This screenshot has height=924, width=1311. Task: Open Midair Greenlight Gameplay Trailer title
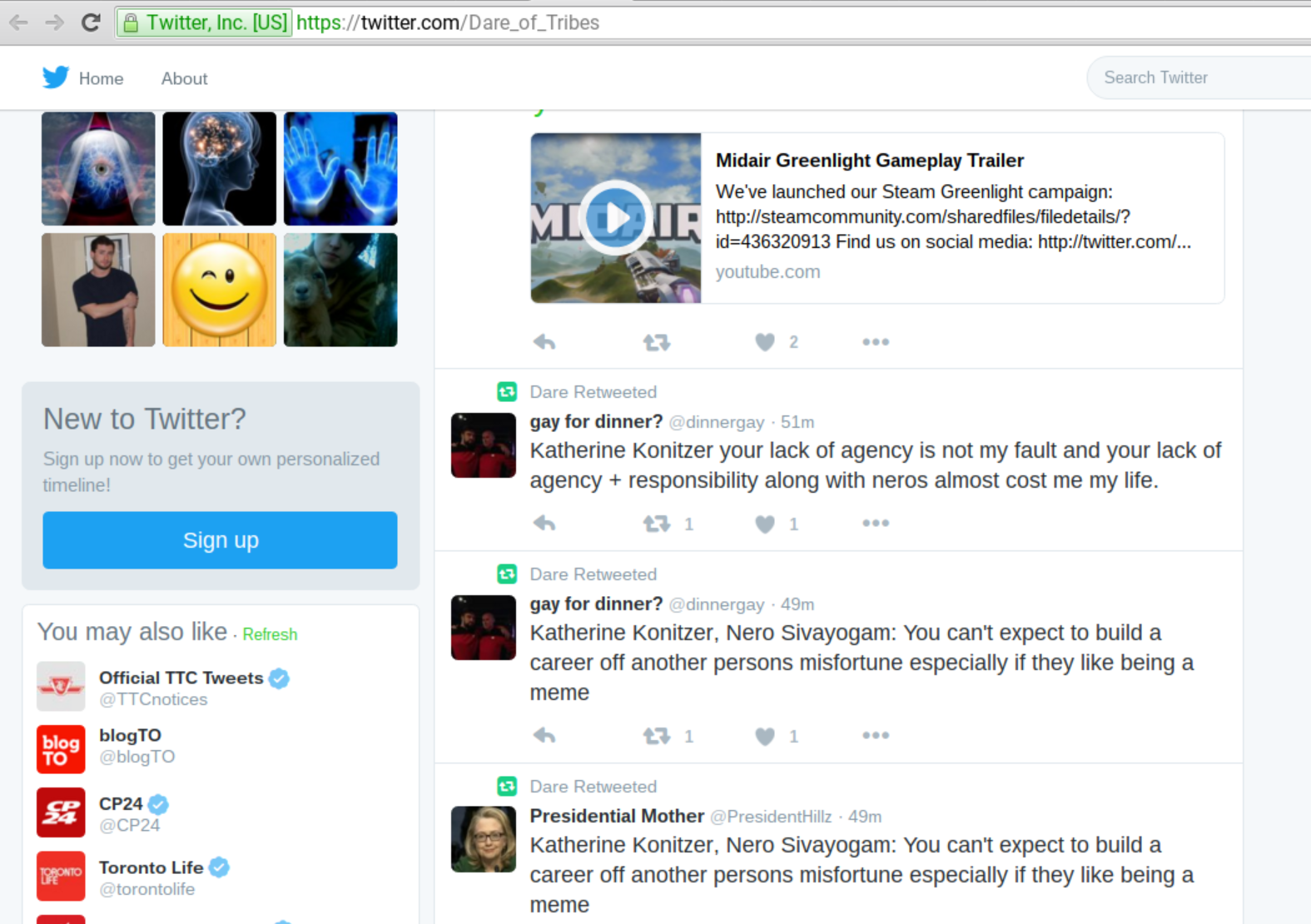[870, 160]
